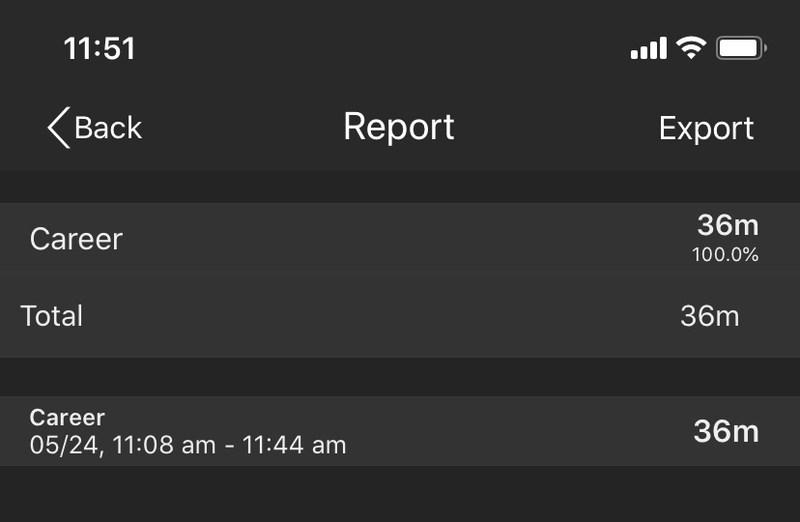Tap the Total 36m value
The height and width of the screenshot is (522, 800).
click(x=710, y=316)
